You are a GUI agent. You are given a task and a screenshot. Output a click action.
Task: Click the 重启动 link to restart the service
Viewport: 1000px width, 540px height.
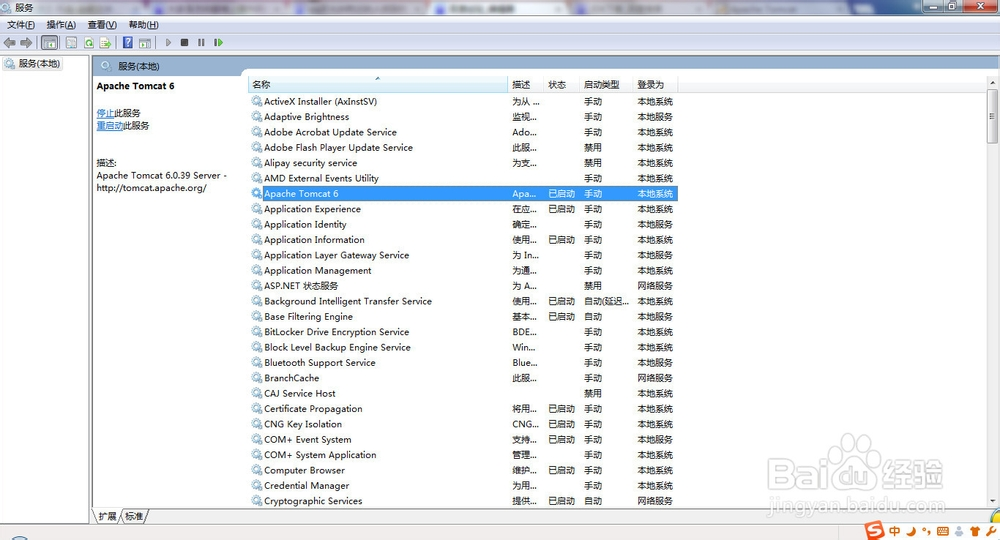tap(110, 126)
